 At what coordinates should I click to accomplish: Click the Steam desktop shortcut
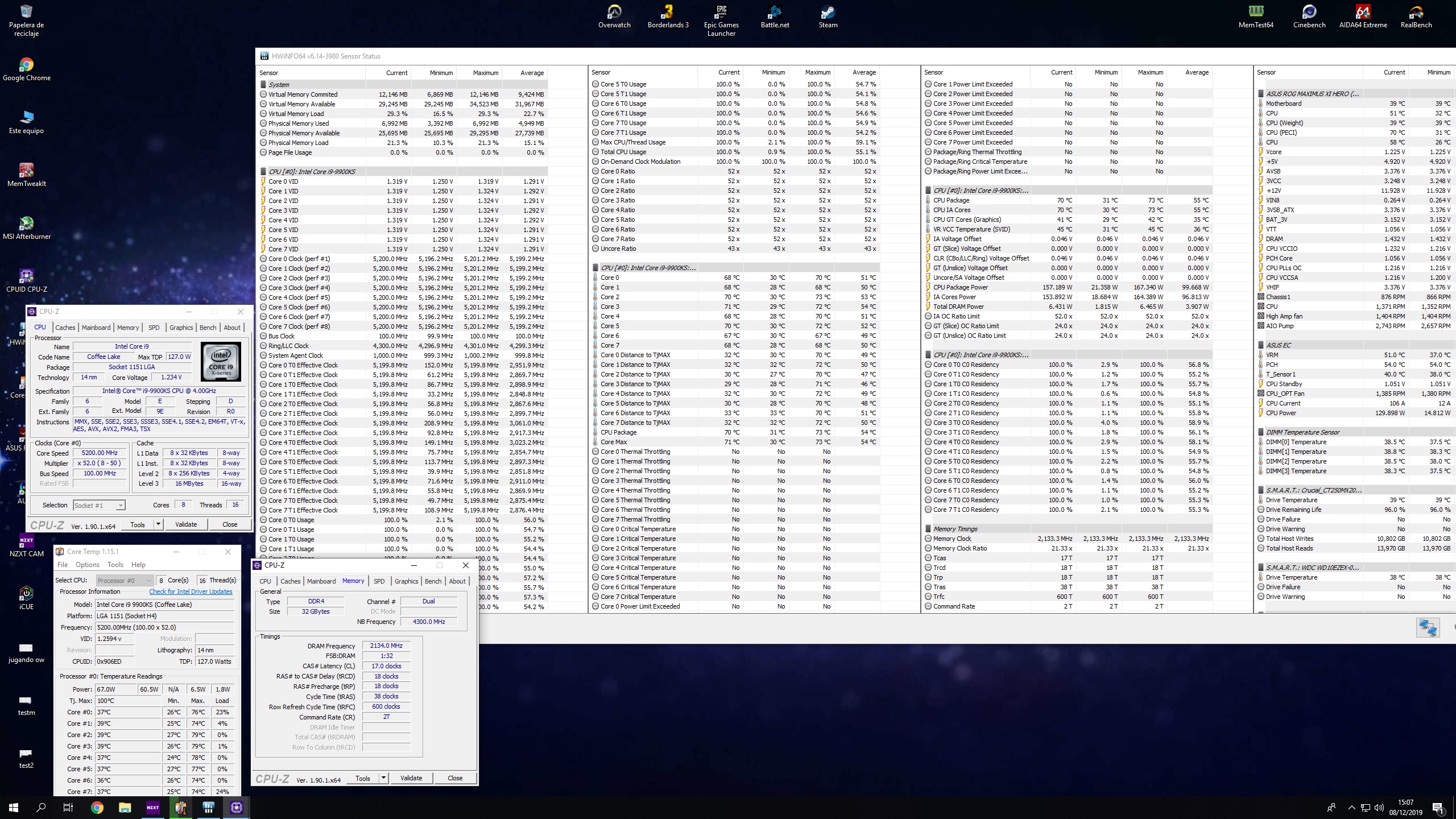[828, 16]
